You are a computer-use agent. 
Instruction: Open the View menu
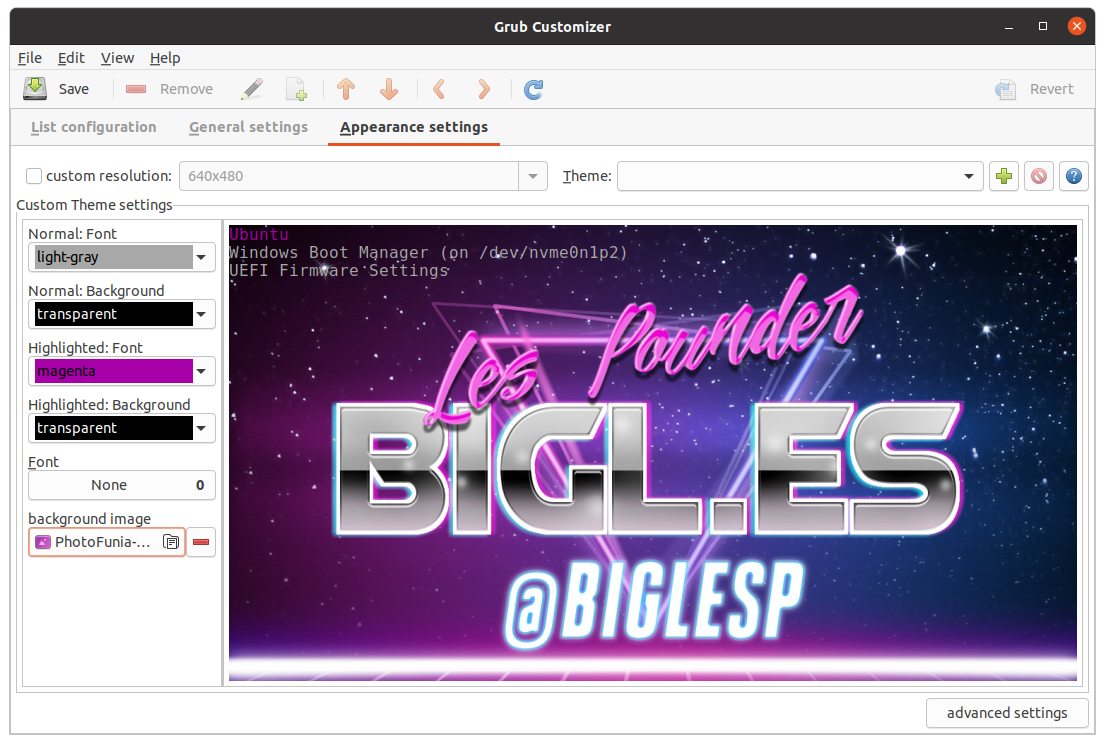pyautogui.click(x=117, y=58)
